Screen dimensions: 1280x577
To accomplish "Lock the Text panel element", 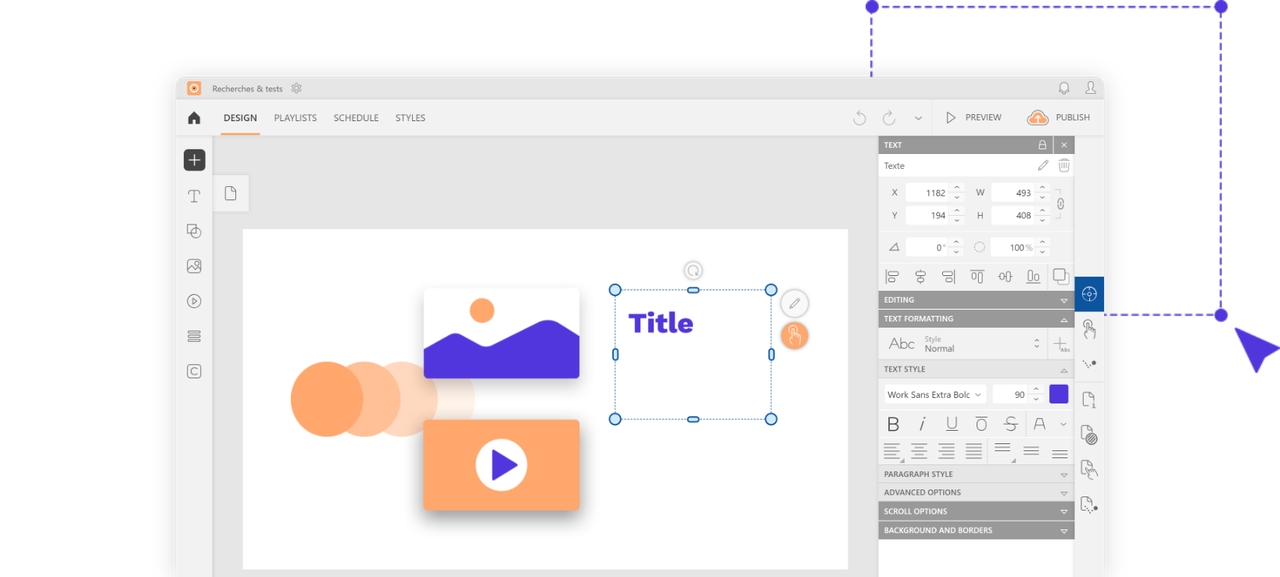I will [1042, 145].
